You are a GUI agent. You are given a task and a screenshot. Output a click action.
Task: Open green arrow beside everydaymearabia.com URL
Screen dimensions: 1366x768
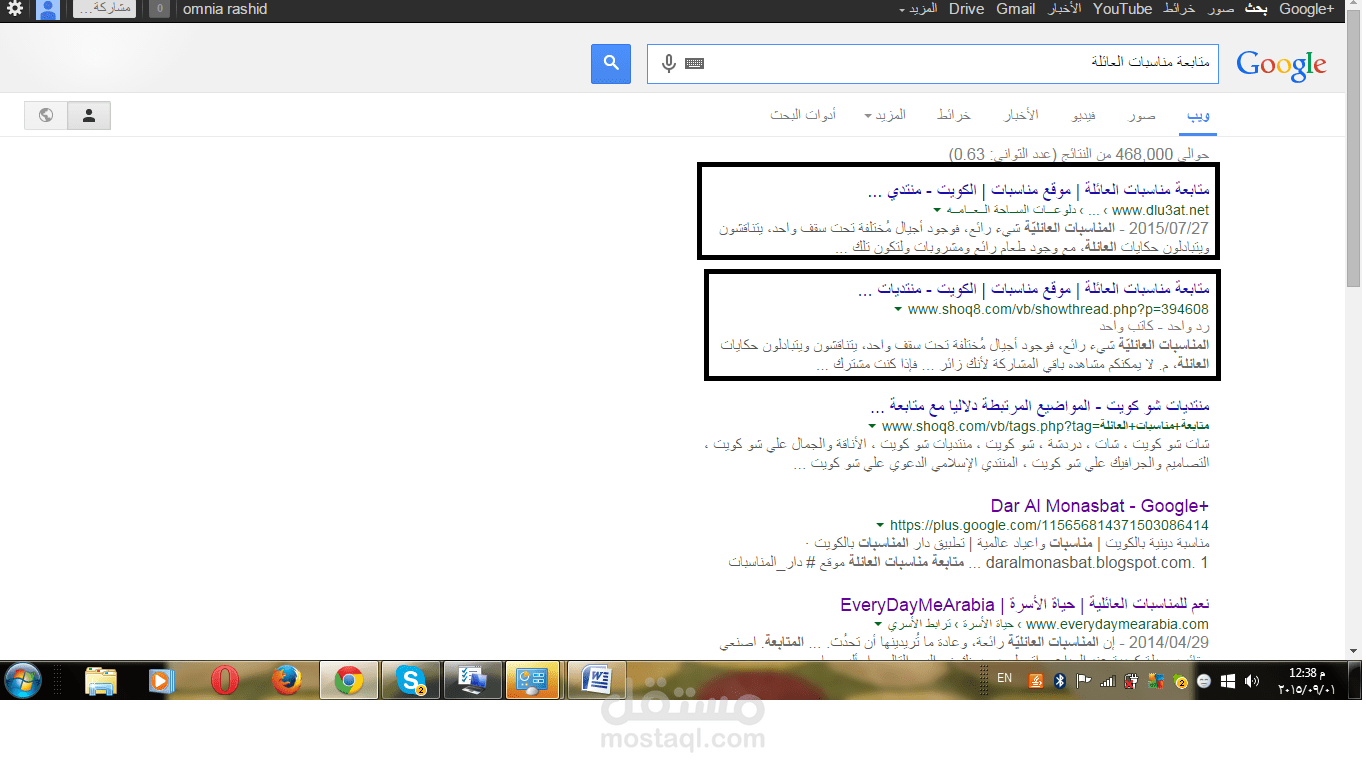coord(876,623)
